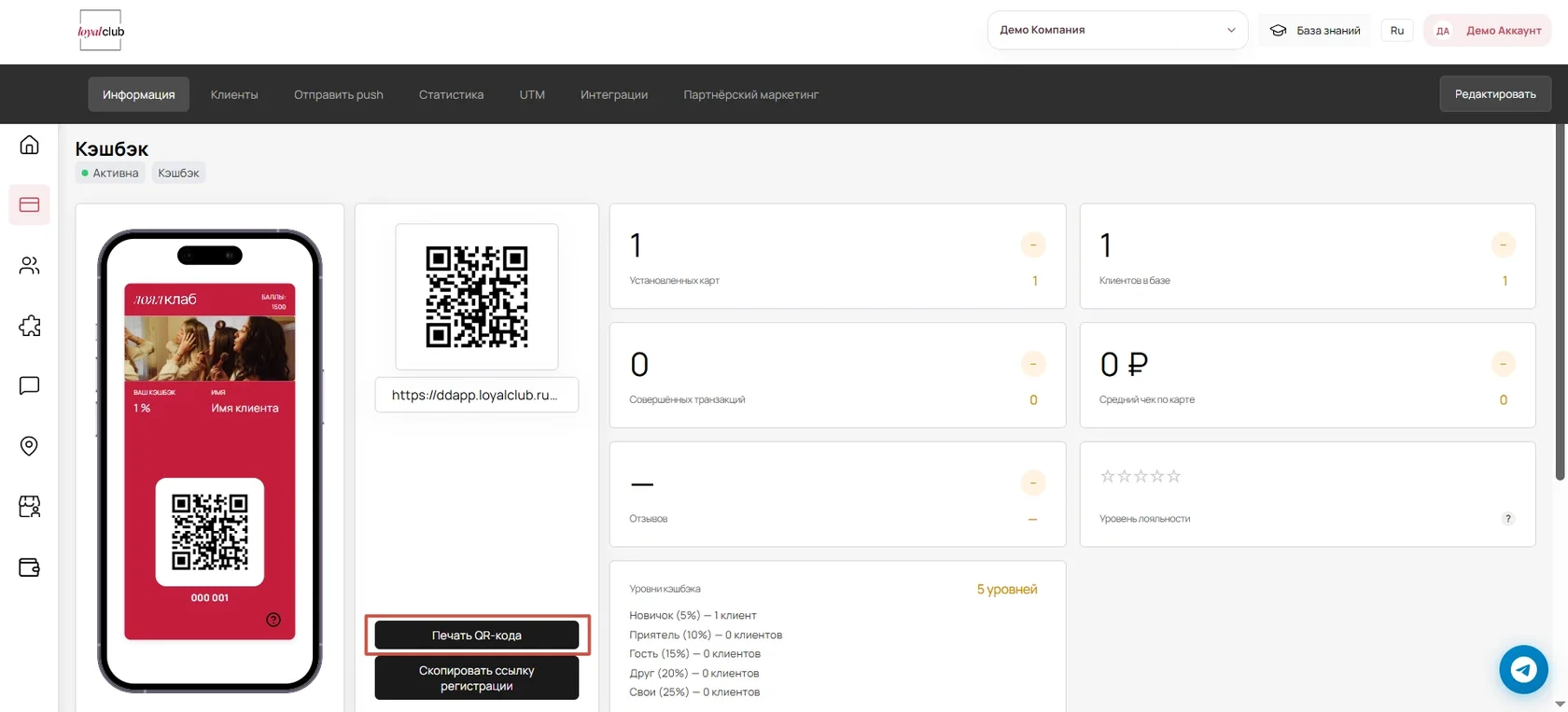
Task: Click the 000 001 card number
Action: [x=209, y=598]
